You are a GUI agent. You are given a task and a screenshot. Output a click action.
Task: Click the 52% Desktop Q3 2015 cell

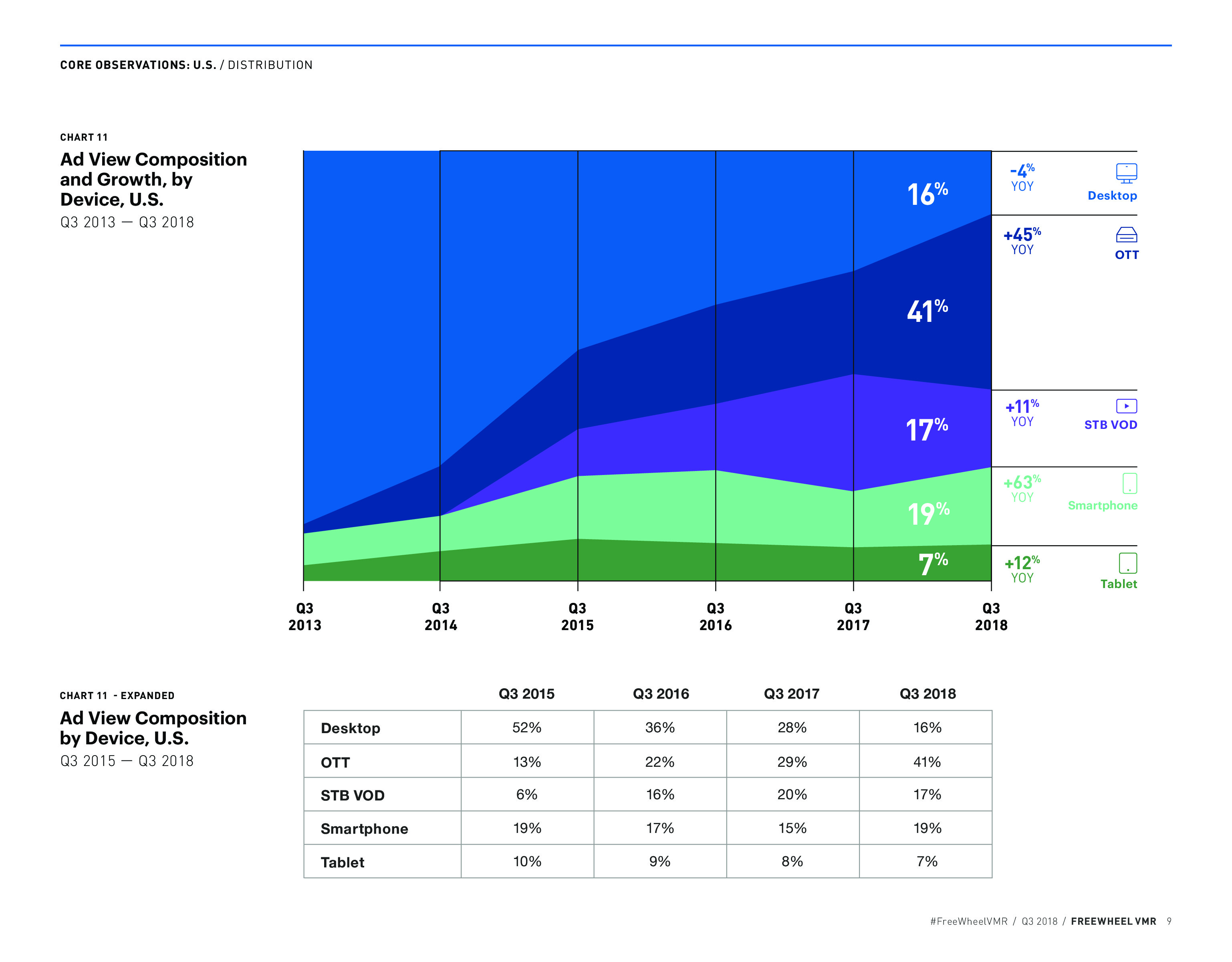coord(526,728)
